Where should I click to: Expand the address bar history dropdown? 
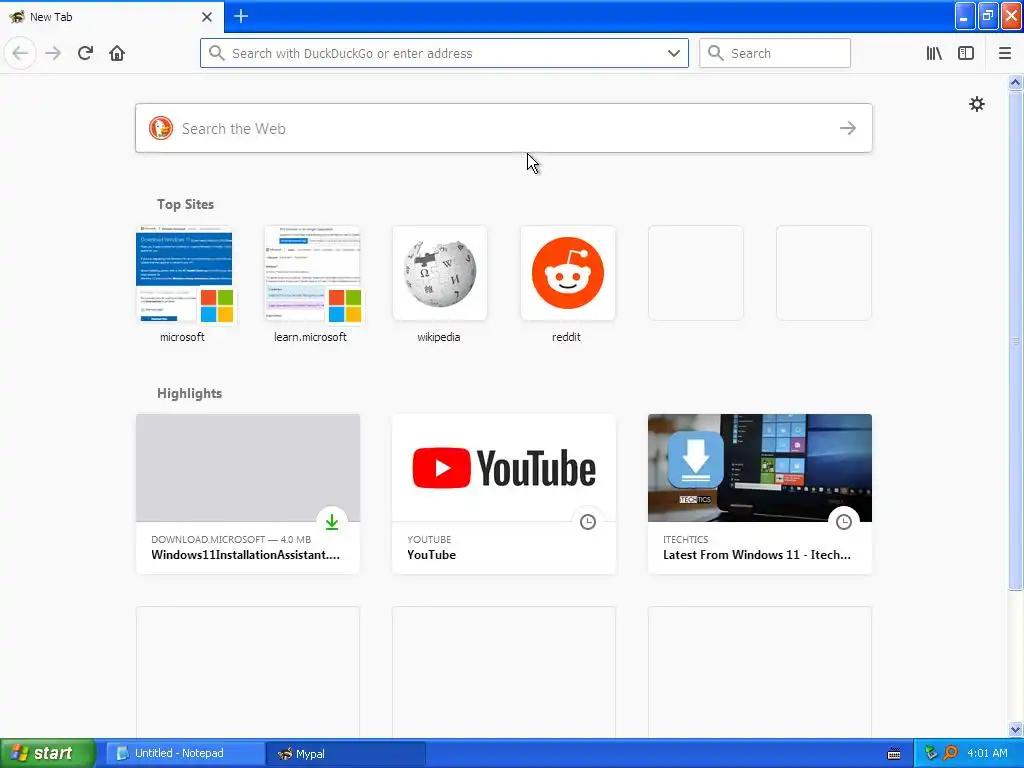tap(673, 53)
